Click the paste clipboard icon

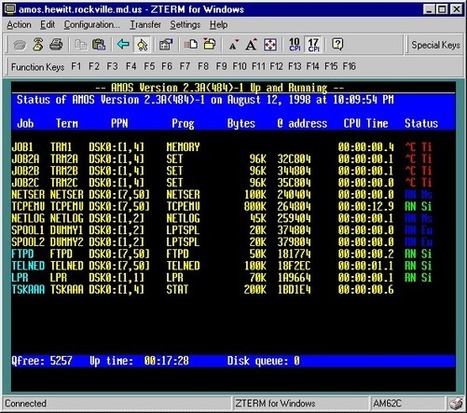[x=99, y=44]
